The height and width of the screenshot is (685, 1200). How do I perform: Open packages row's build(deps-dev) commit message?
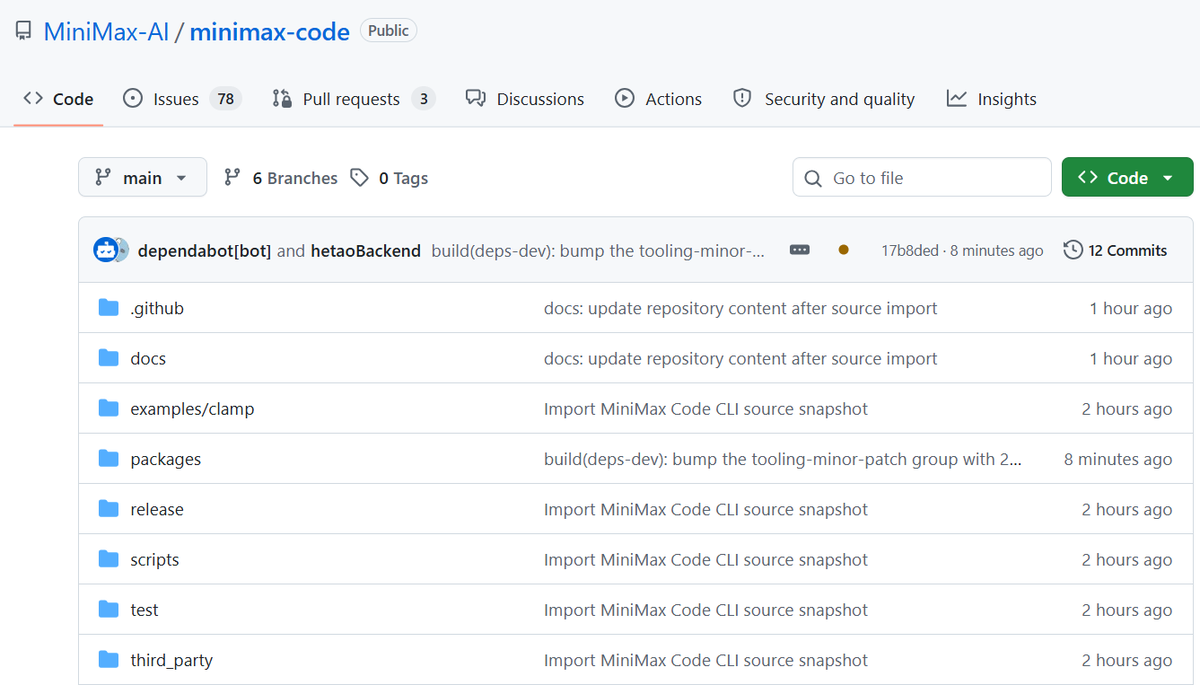pyautogui.click(x=783, y=459)
